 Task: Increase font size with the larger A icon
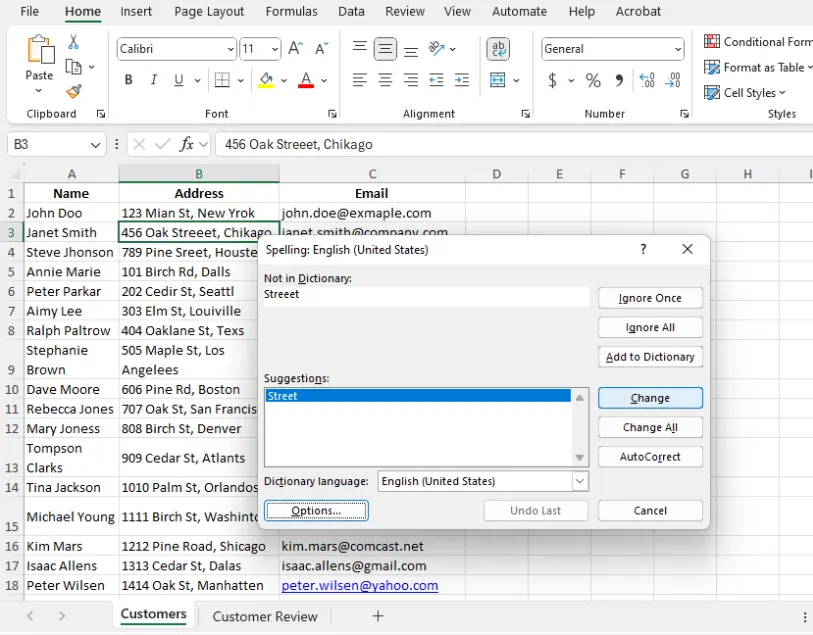click(x=296, y=49)
